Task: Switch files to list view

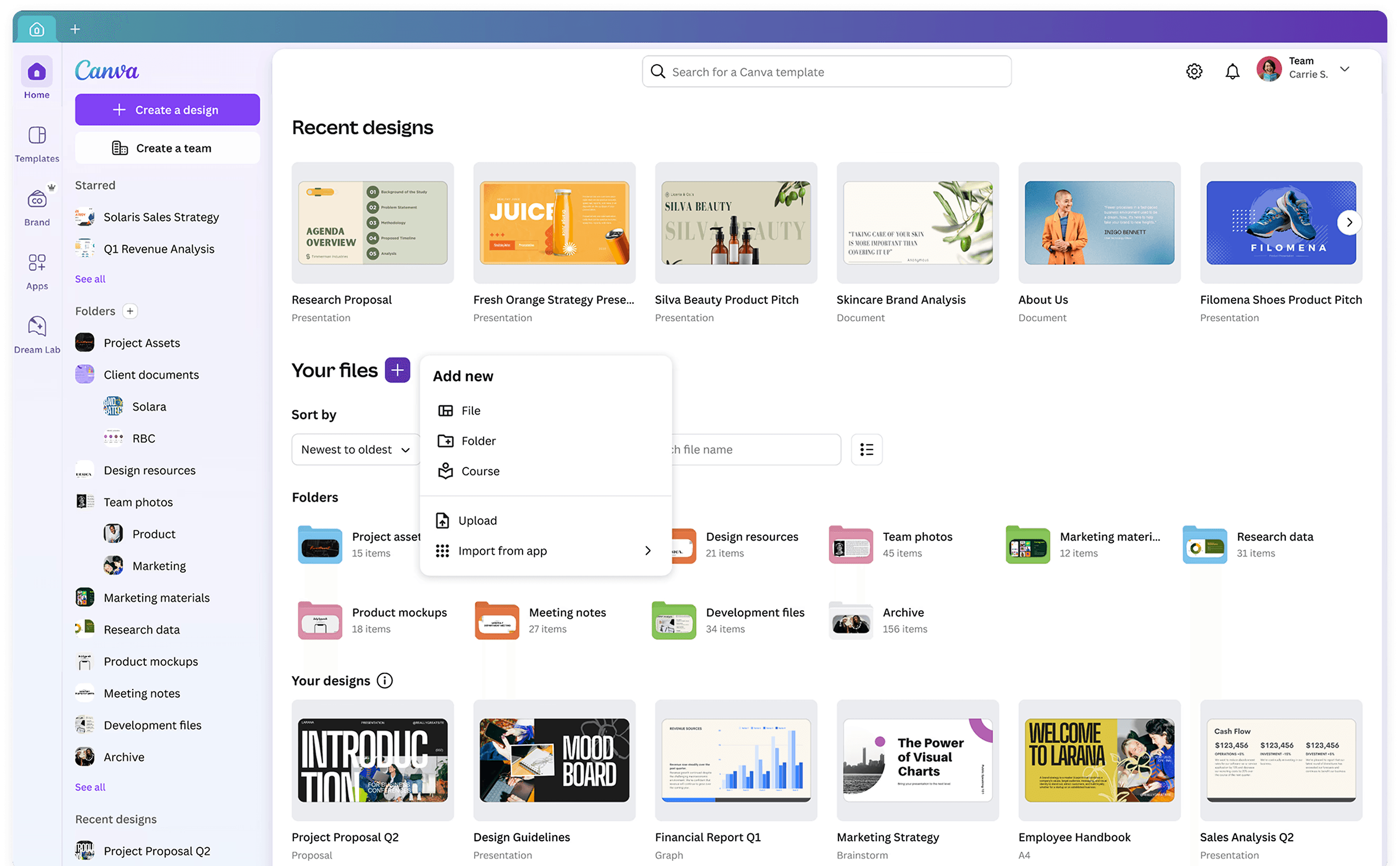Action: point(866,450)
